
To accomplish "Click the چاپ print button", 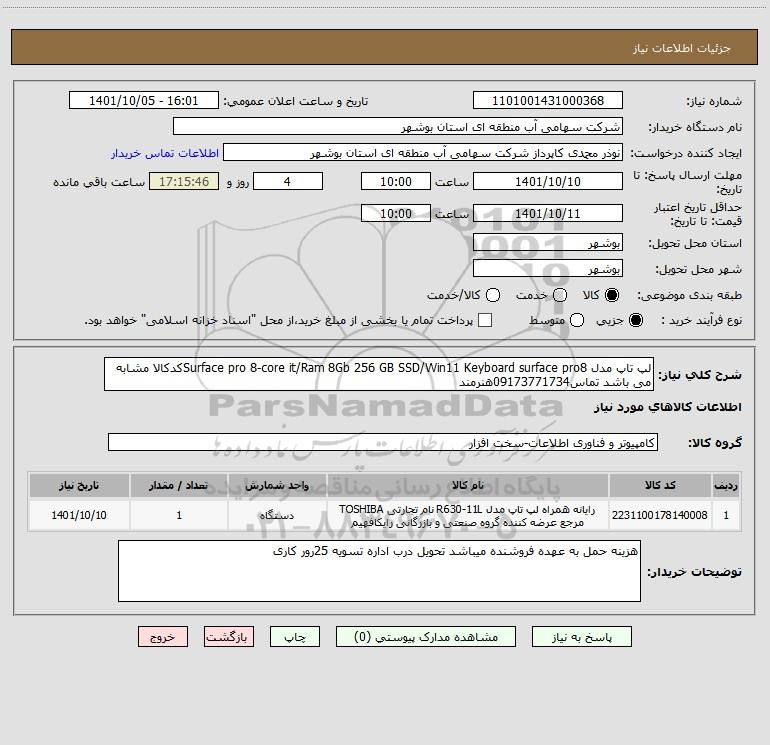I will [295, 637].
